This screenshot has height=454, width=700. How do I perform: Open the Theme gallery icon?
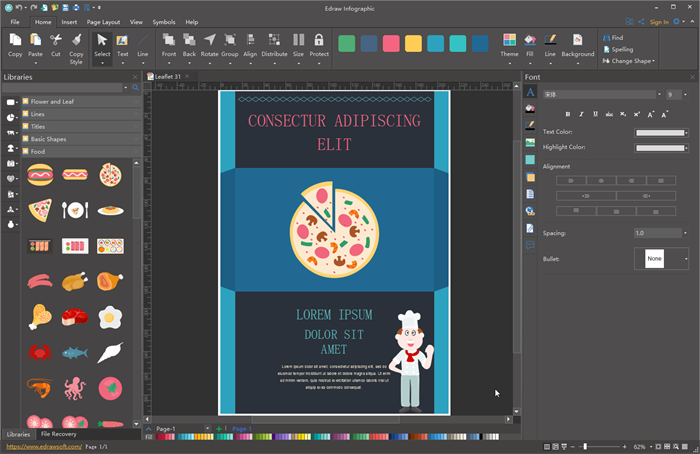point(510,43)
